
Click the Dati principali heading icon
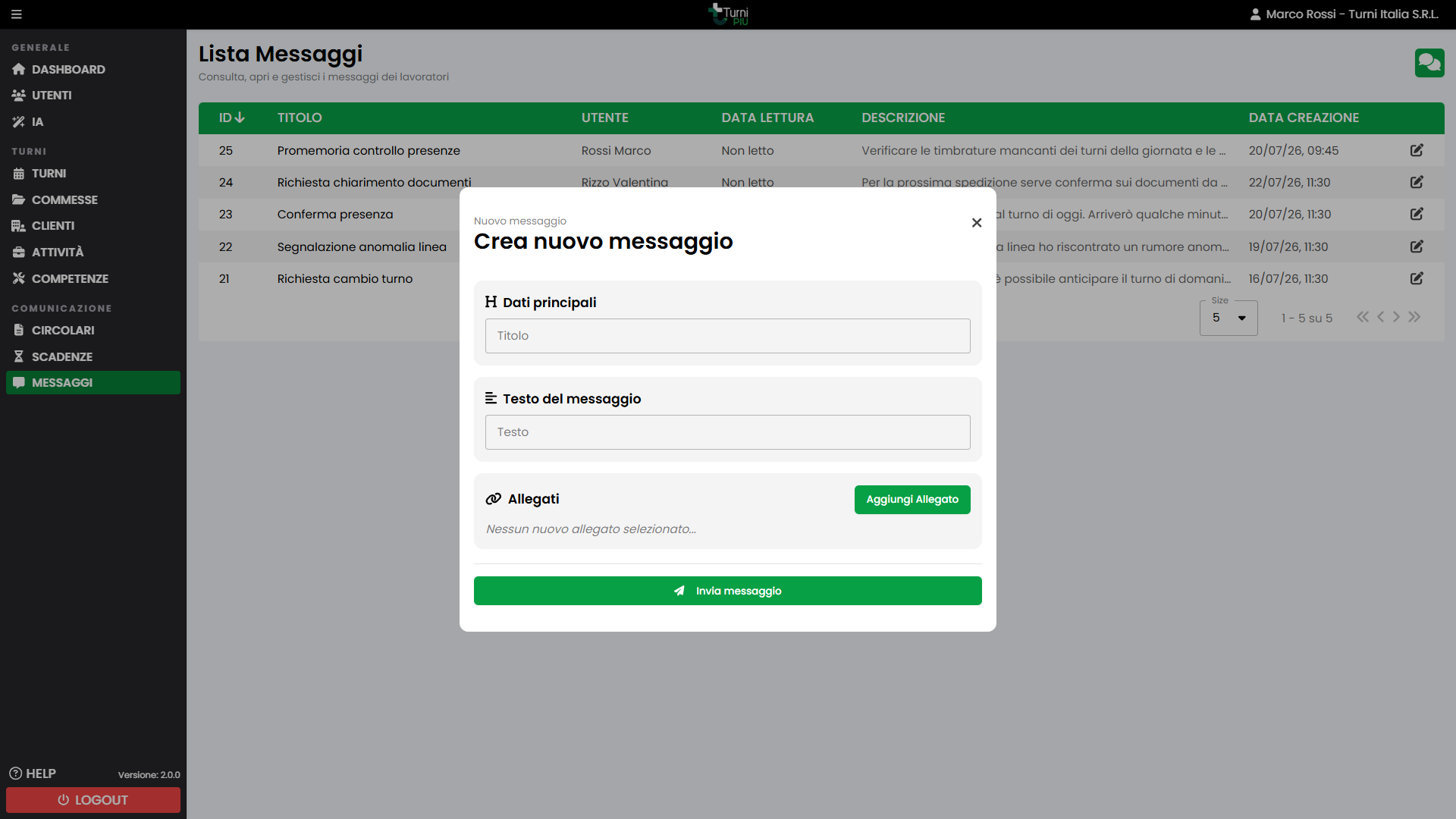[x=491, y=302]
